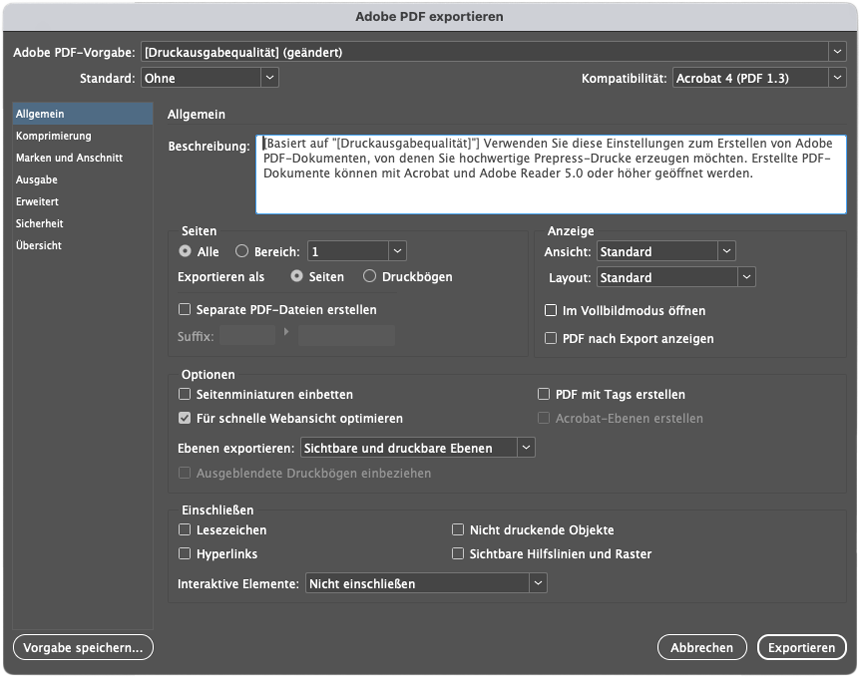Go to the Ausgabe section
This screenshot has width=860, height=677.
(x=83, y=179)
